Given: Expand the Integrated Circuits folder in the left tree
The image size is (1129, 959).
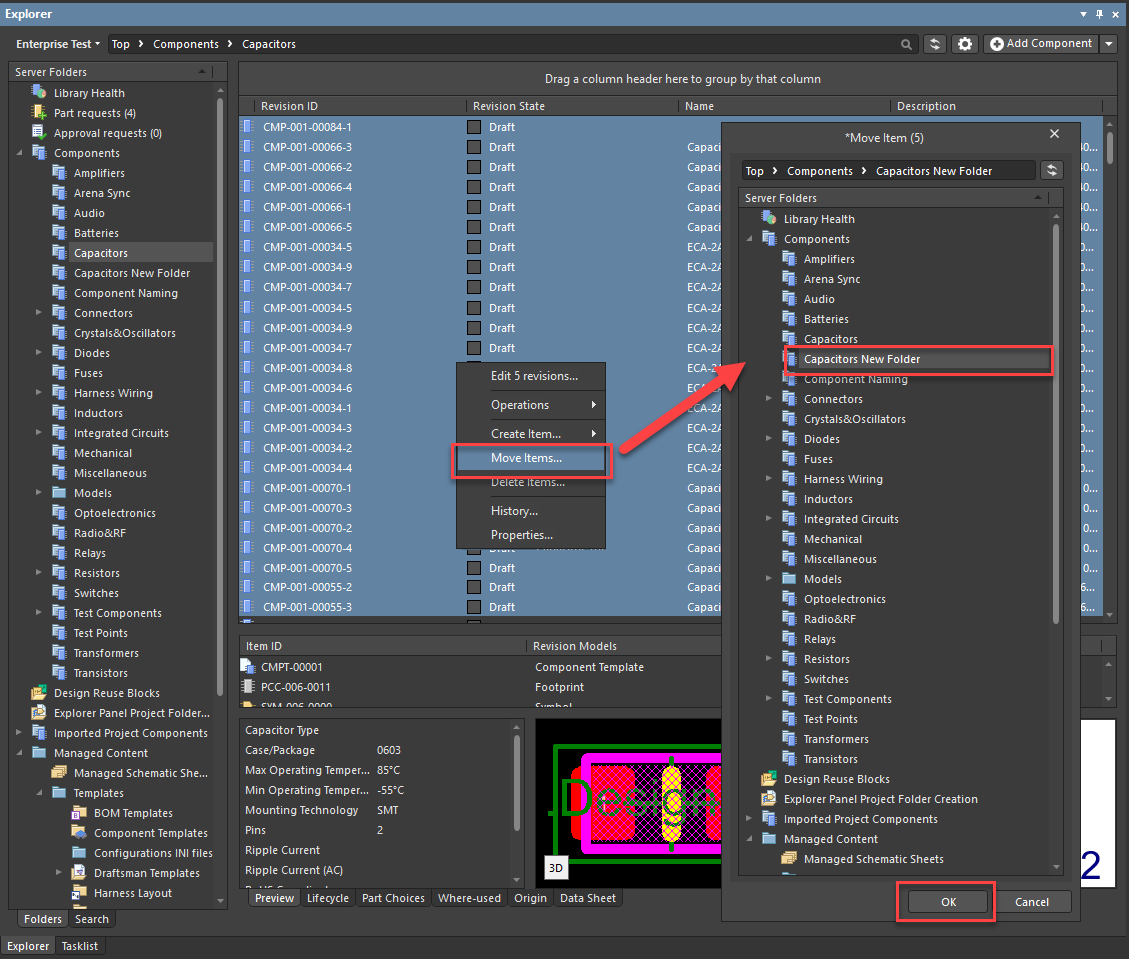Looking at the screenshot, I should pos(39,433).
